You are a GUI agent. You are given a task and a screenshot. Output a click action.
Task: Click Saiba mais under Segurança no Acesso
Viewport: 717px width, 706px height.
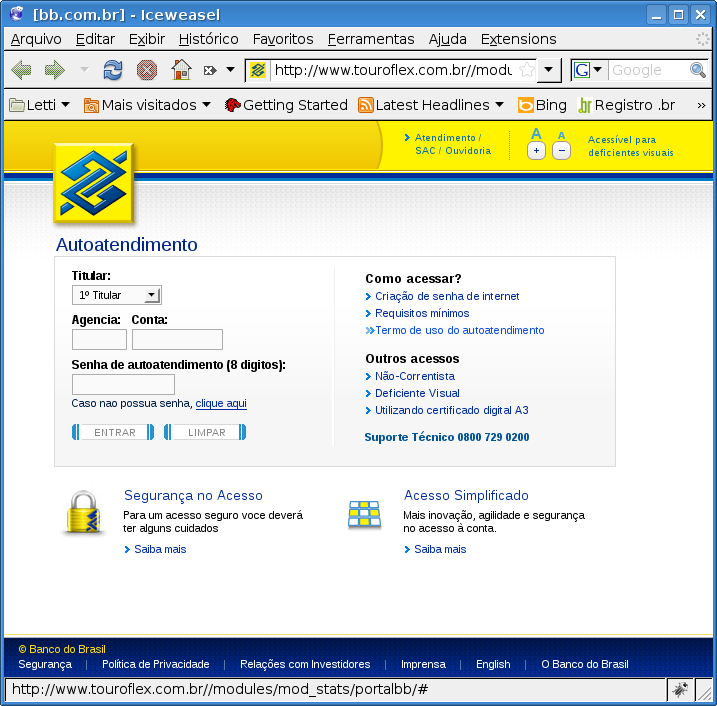tap(160, 549)
